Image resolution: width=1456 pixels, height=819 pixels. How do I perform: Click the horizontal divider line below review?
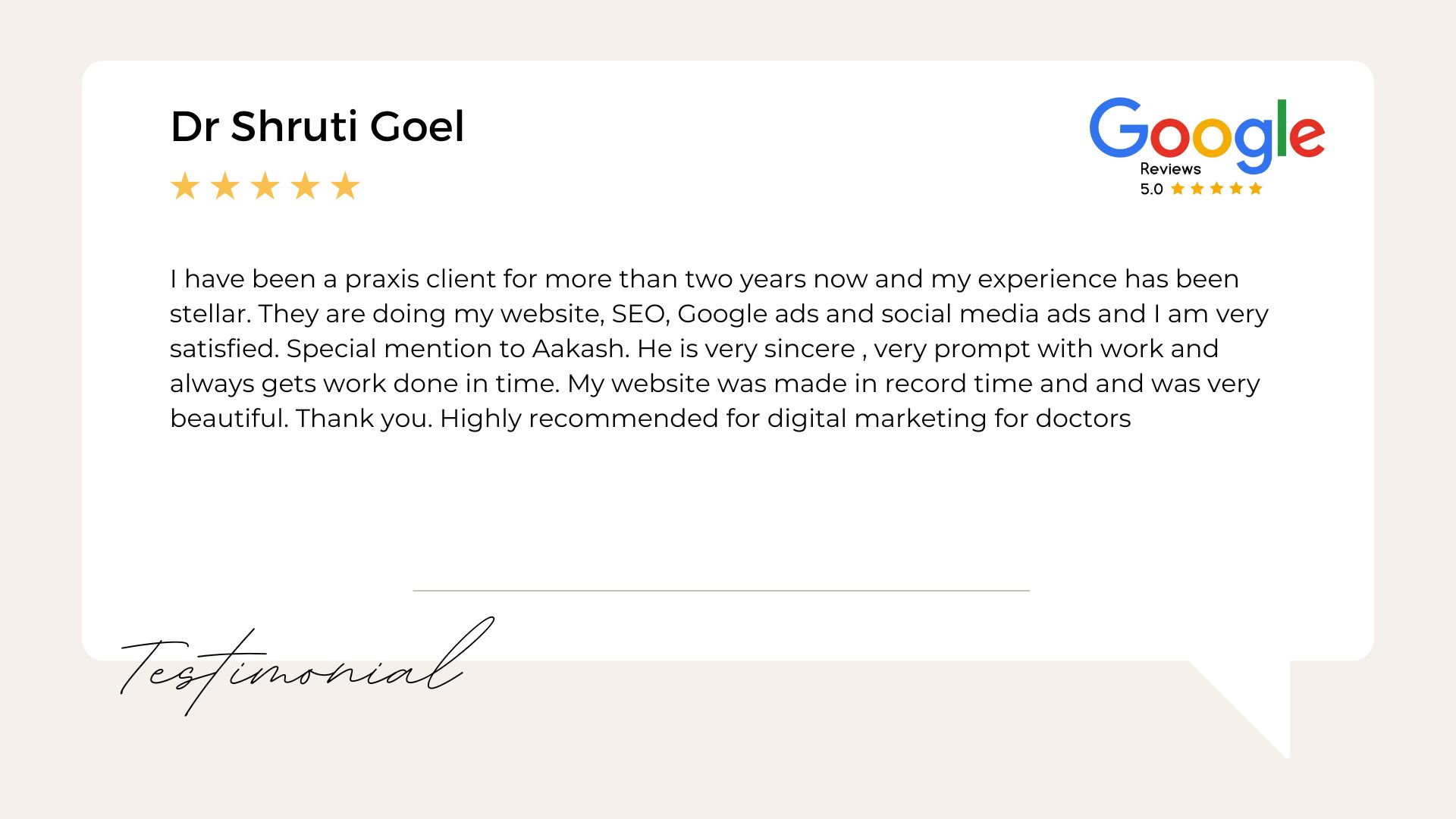tap(721, 590)
